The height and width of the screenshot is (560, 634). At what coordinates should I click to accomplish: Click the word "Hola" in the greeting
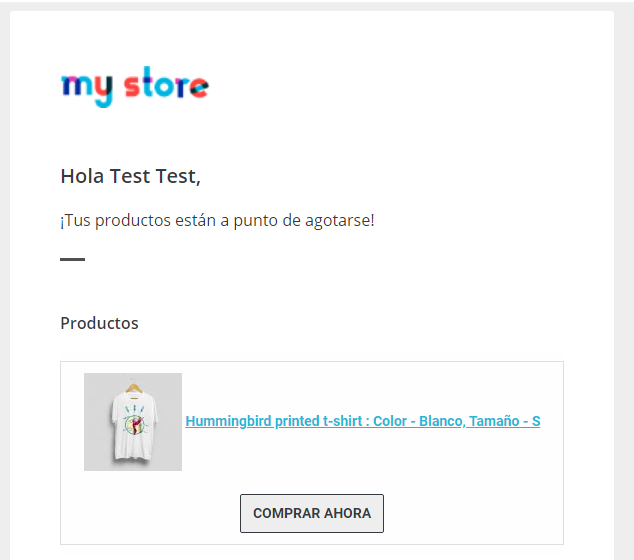tap(82, 176)
